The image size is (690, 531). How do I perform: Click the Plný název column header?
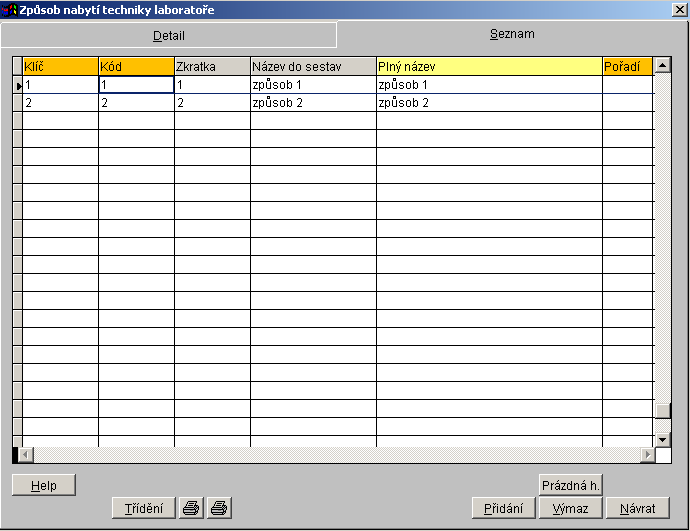pyautogui.click(x=488, y=66)
